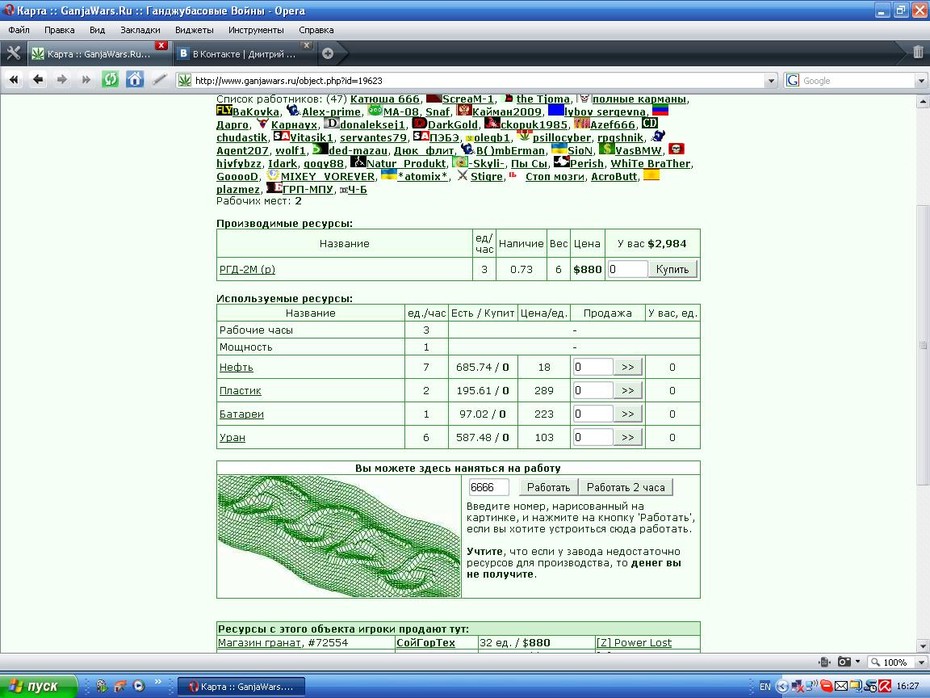Open the 100% zoom level dropdown
The height and width of the screenshot is (698, 930).
pyautogui.click(x=921, y=662)
